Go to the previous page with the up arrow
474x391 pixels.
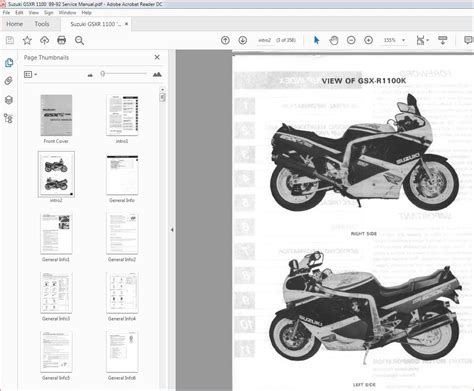[225, 40]
